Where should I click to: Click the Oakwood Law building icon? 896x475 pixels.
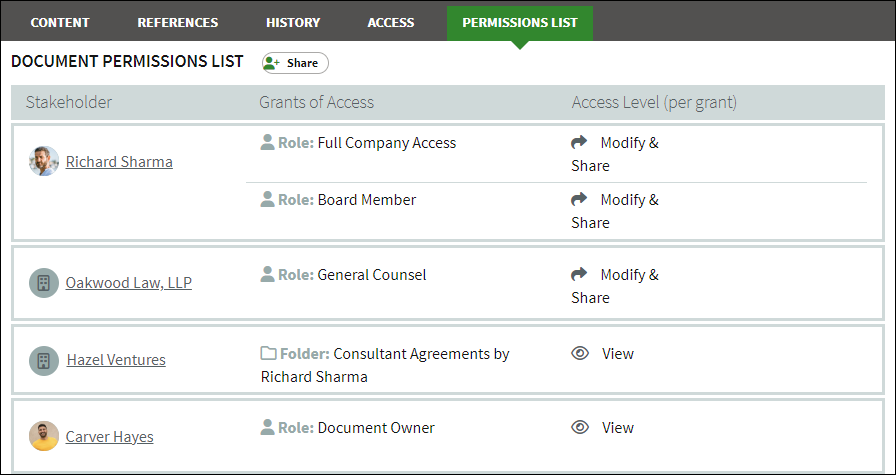(44, 283)
